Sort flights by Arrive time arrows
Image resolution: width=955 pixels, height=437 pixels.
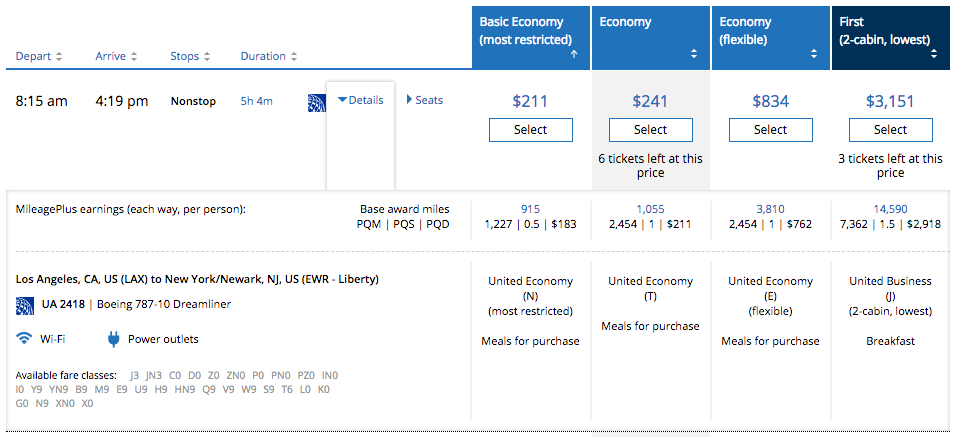coord(134,57)
